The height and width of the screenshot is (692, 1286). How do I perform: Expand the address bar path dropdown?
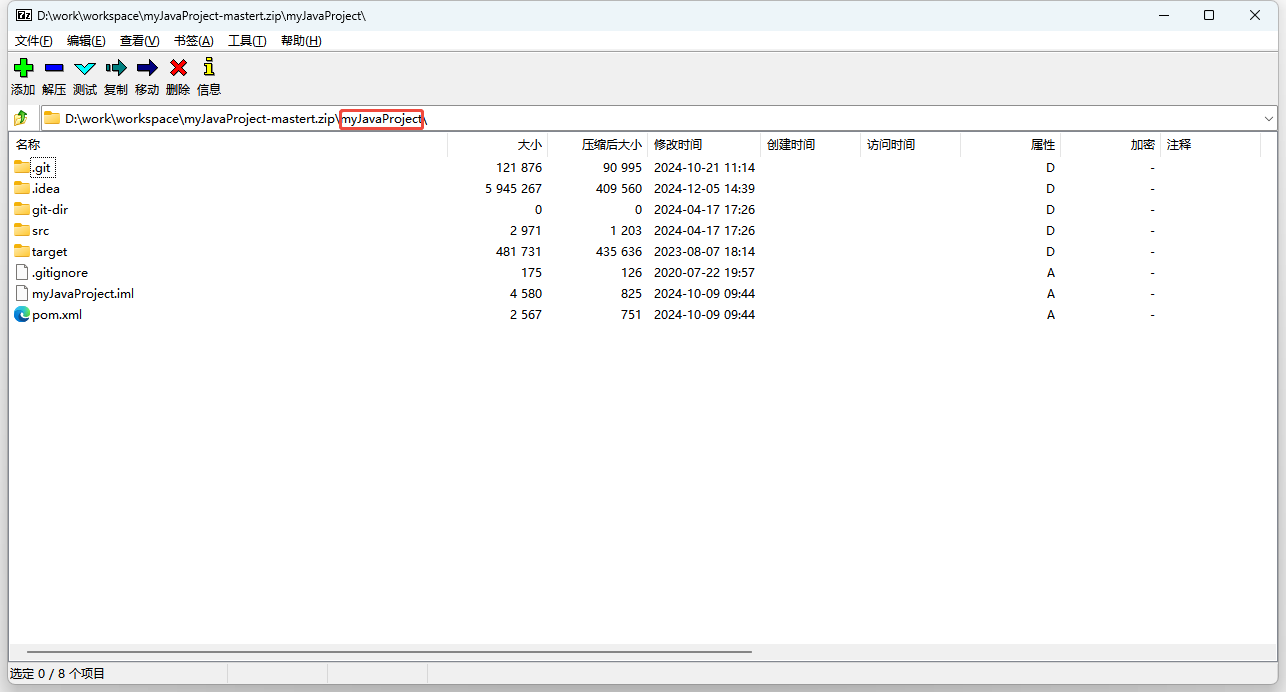(1268, 119)
